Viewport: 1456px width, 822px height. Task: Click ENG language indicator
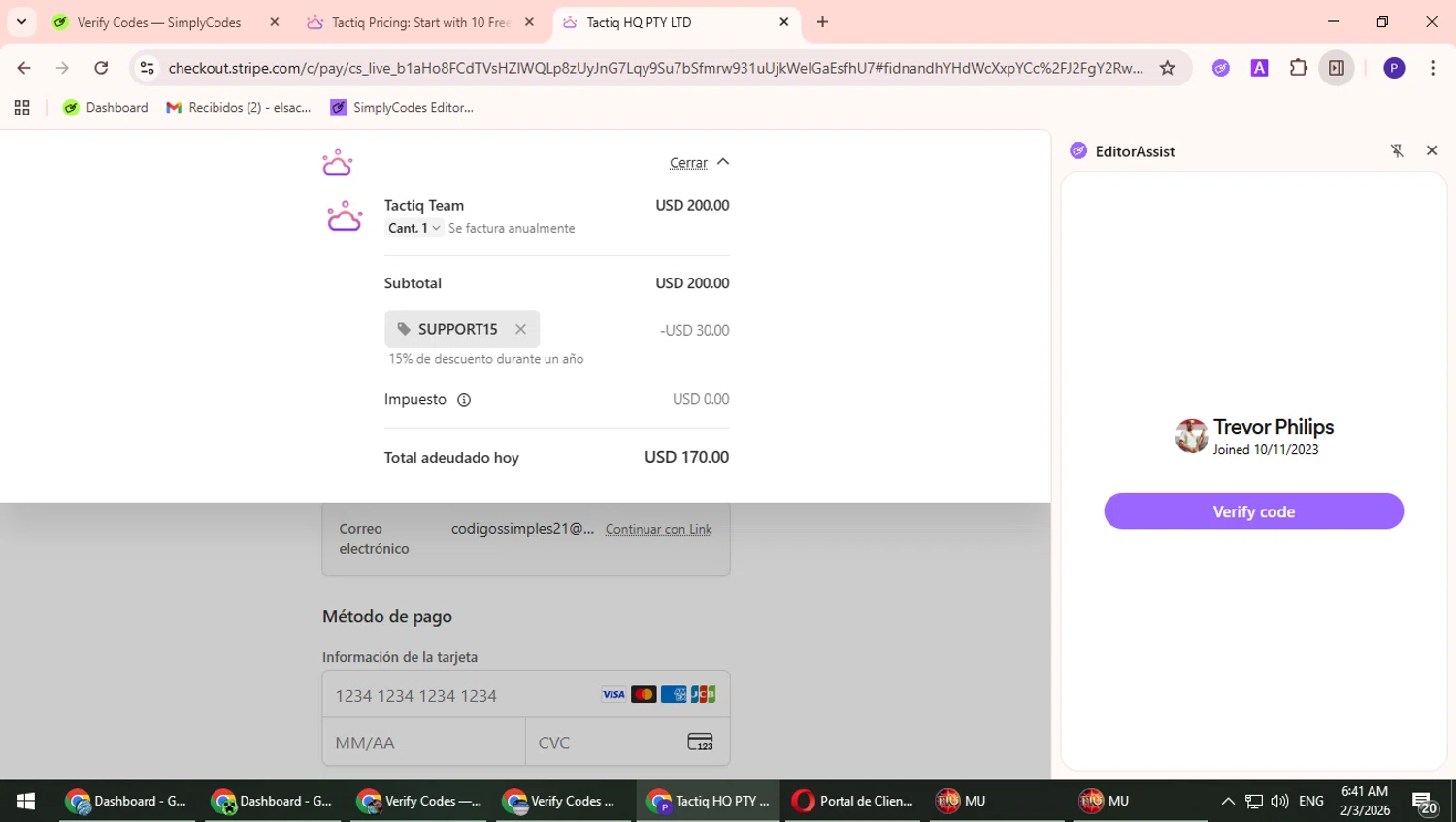click(1311, 801)
